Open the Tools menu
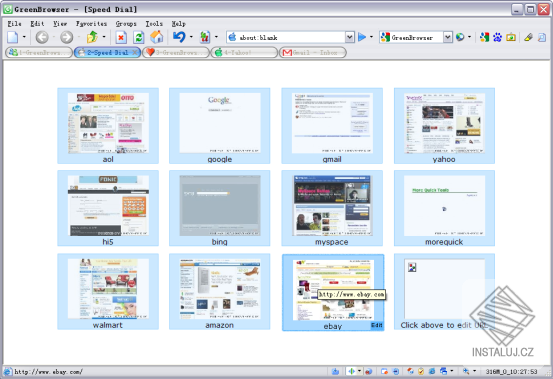Image resolution: width=553 pixels, height=379 pixels. pos(154,24)
